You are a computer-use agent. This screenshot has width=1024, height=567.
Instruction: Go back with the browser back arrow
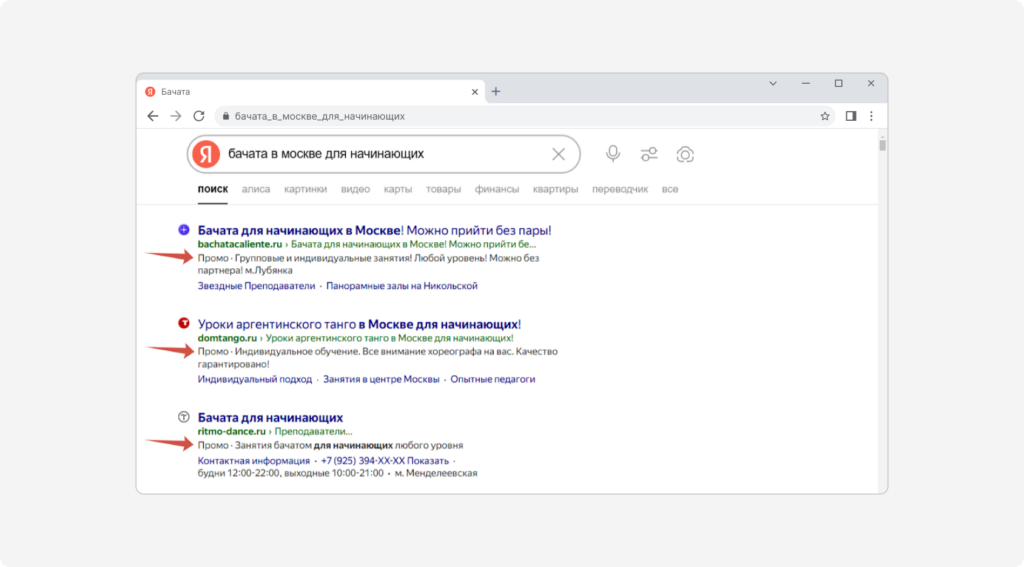pos(153,116)
